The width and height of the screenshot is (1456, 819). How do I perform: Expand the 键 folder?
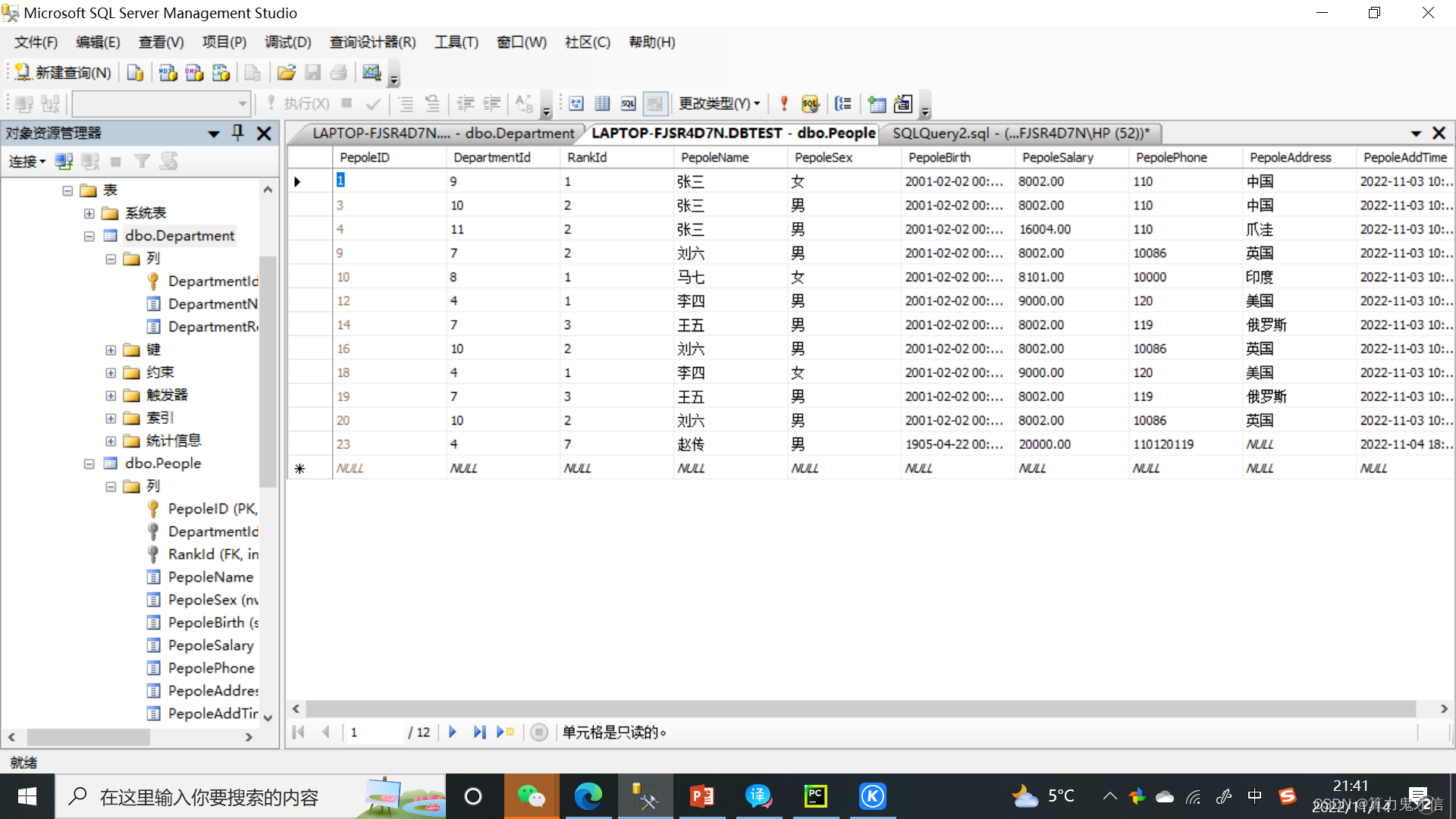(x=111, y=350)
